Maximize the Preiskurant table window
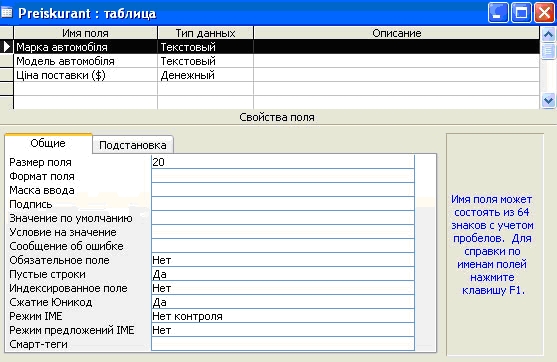The image size is (557, 362). 521,13
